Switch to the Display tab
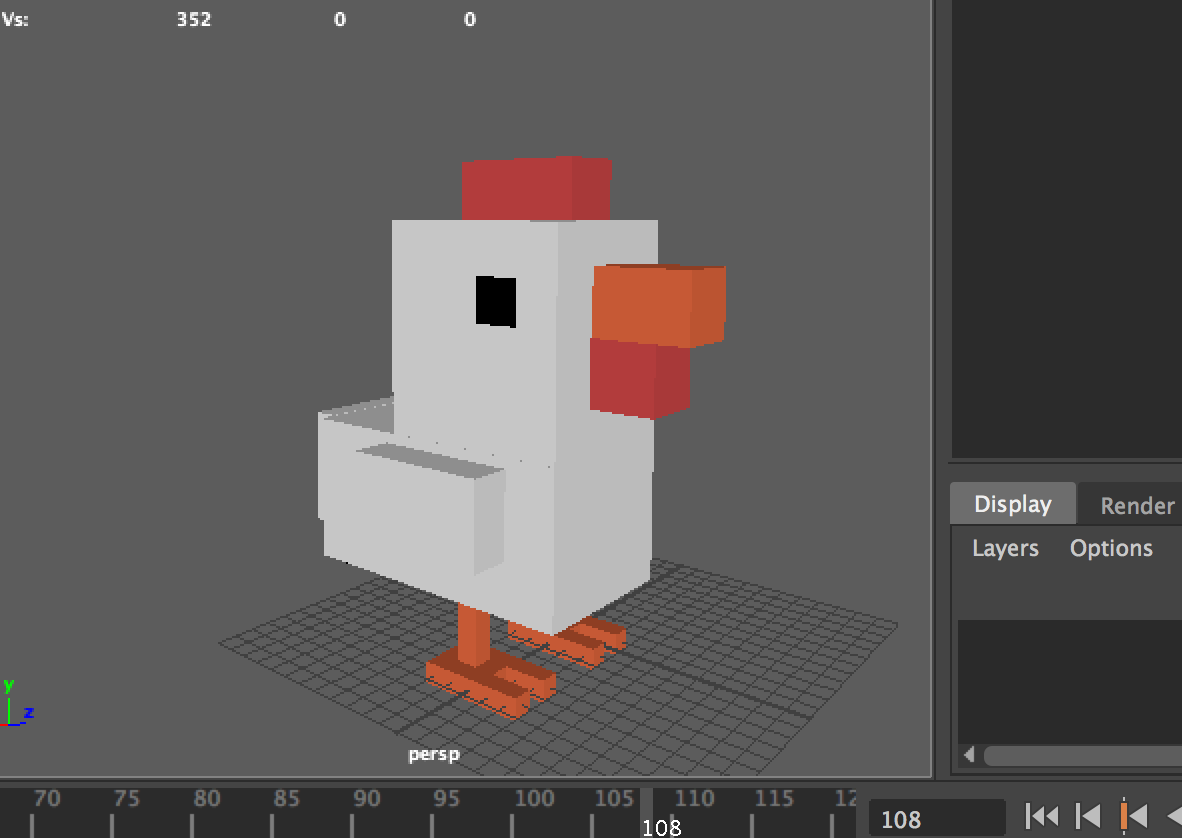 point(1012,503)
